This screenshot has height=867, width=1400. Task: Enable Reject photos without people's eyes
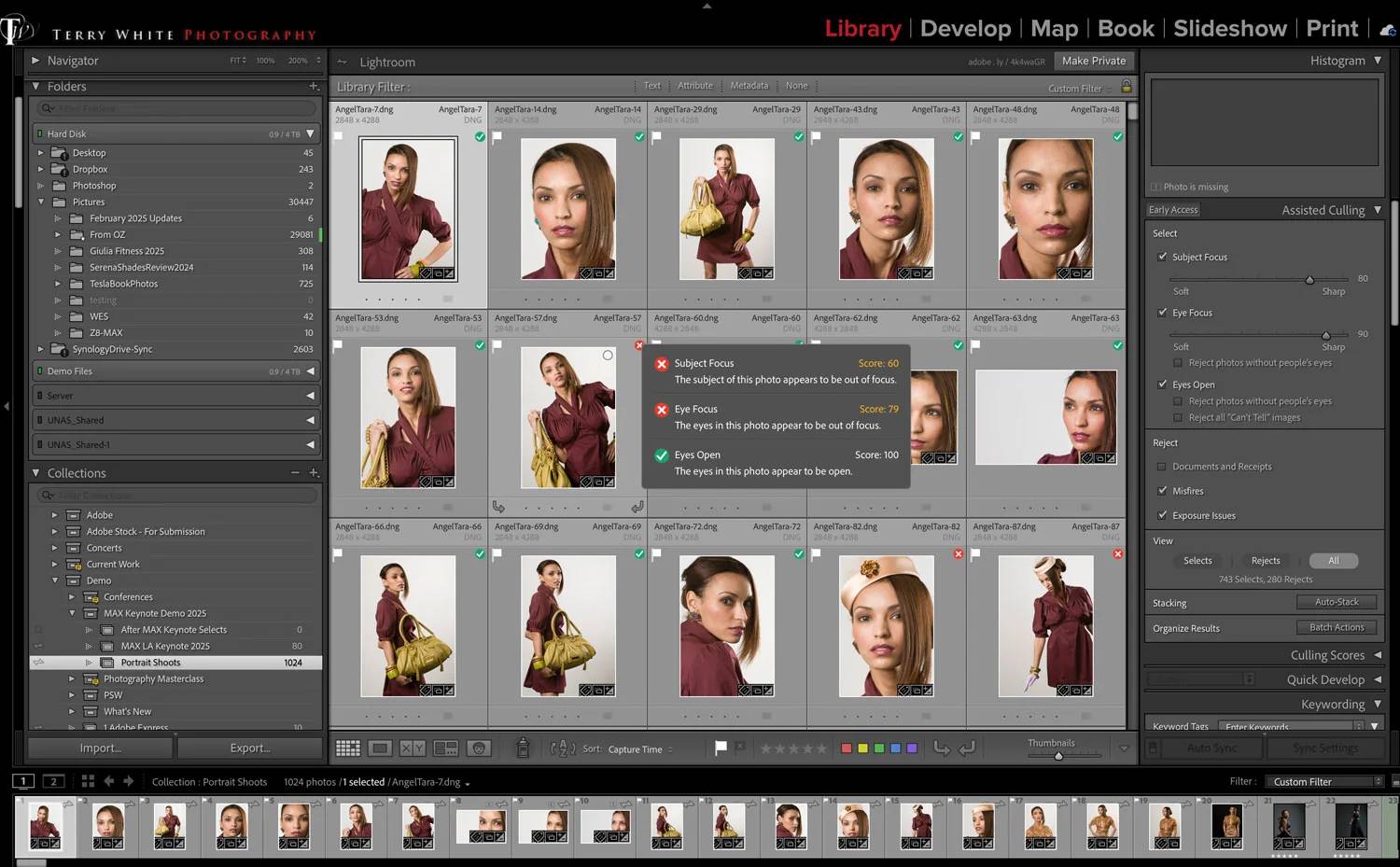1178,363
